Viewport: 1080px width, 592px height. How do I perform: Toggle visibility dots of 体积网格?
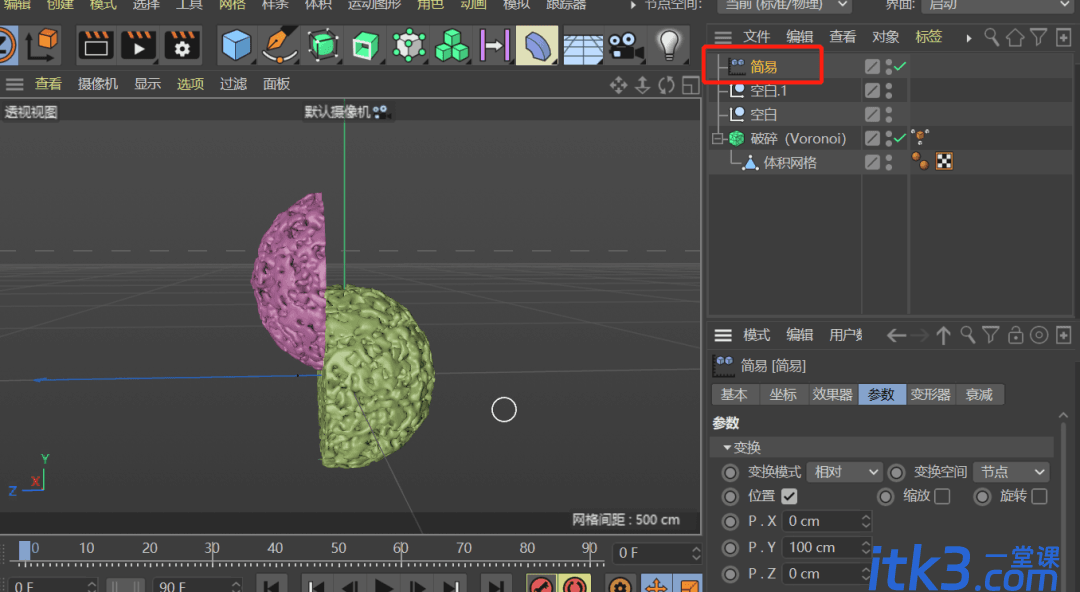[x=889, y=163]
